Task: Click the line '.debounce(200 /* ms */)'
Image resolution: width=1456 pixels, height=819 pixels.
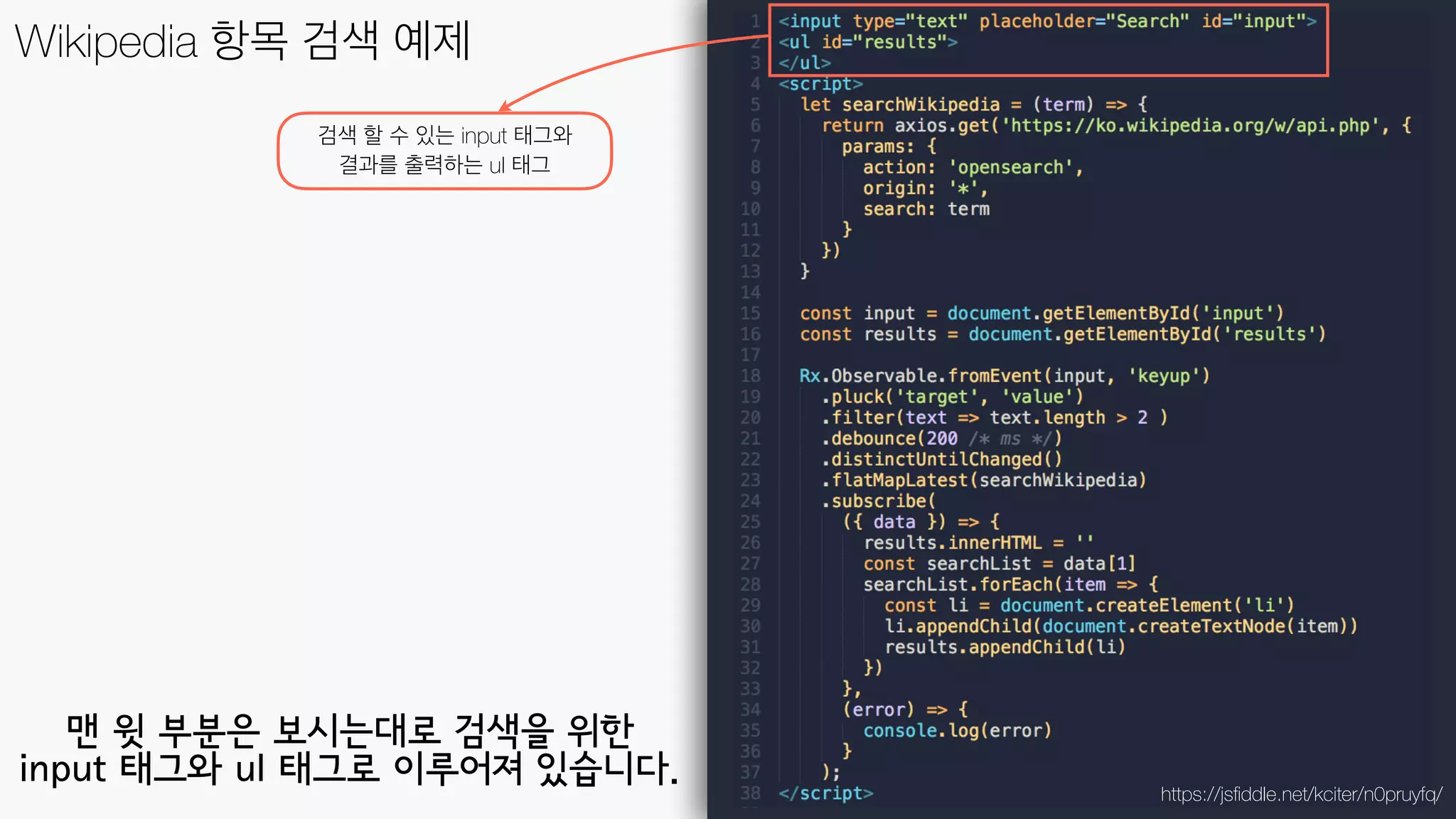Action: (x=942, y=439)
